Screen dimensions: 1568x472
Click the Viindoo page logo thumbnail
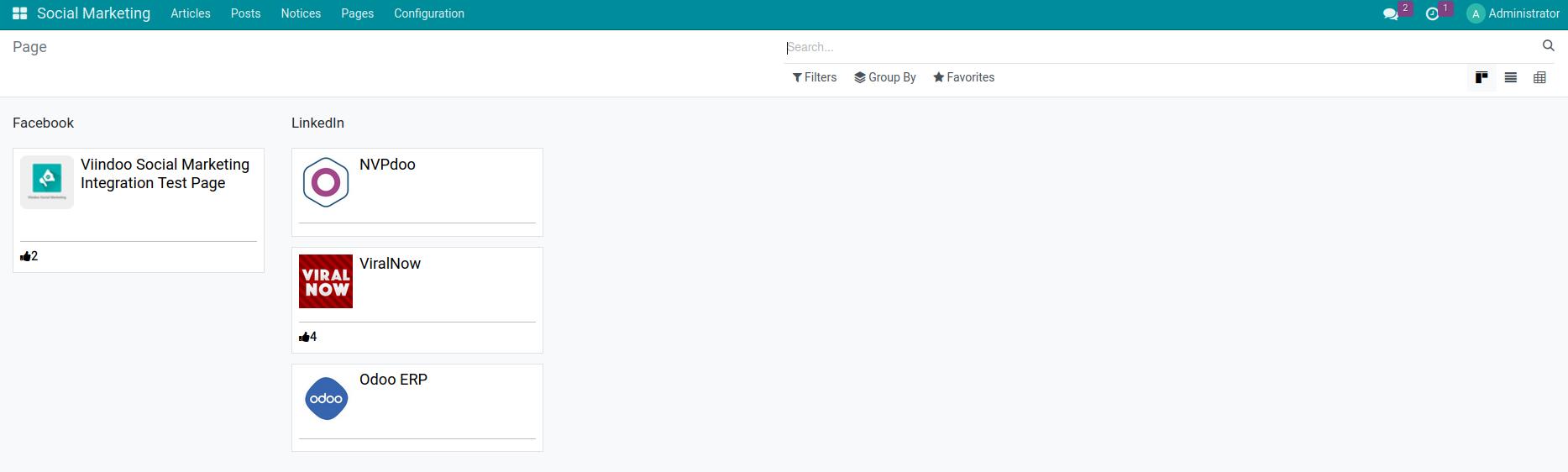(47, 182)
